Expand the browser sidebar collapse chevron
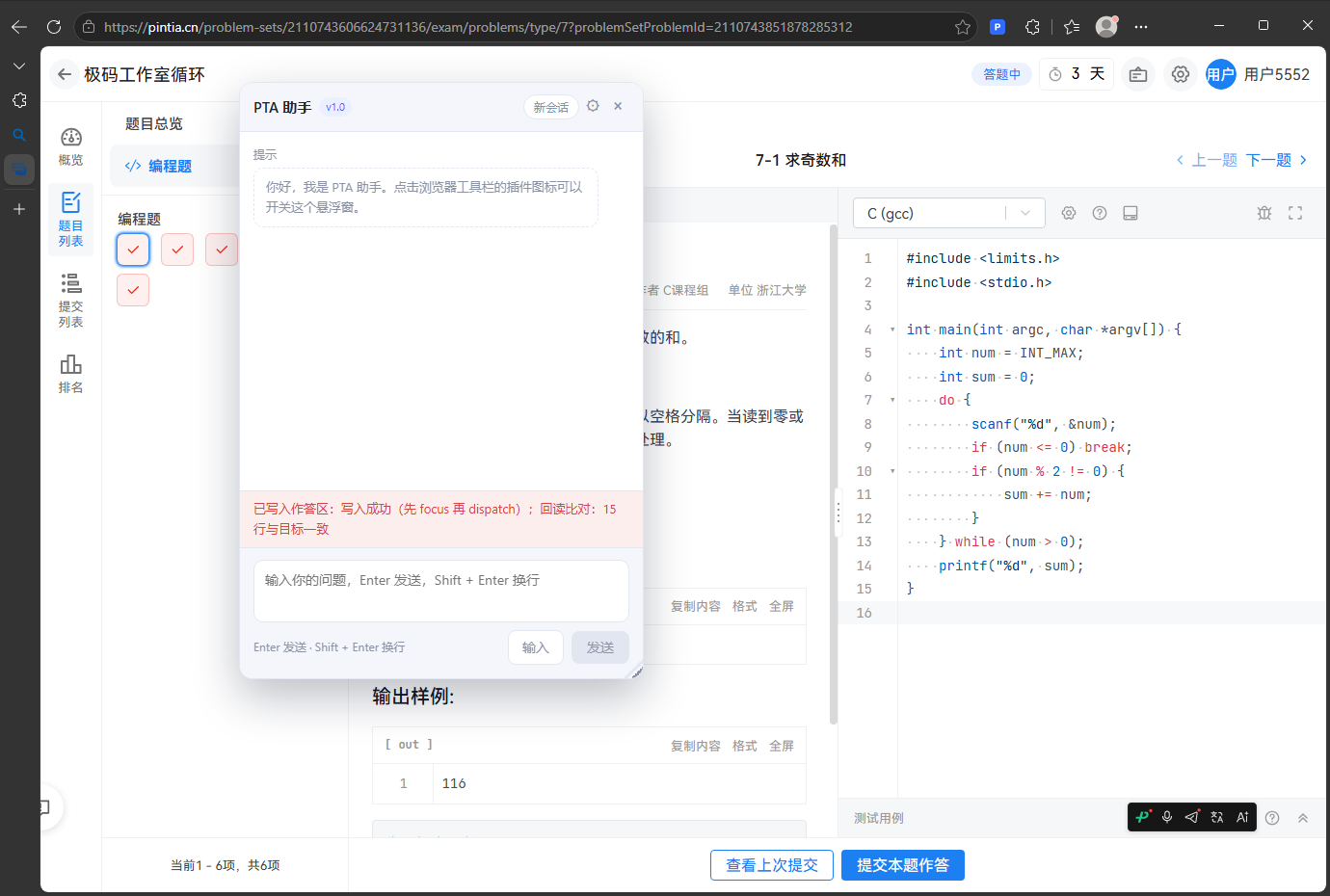This screenshot has width=1330, height=896. (x=19, y=66)
